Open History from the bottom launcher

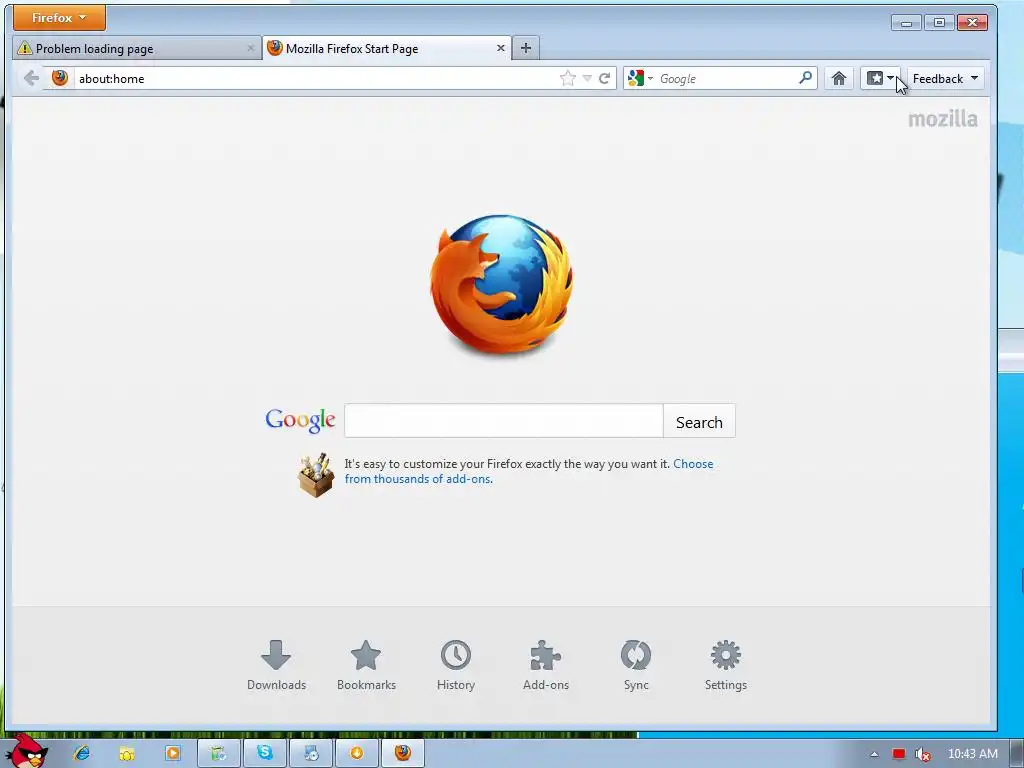[456, 665]
